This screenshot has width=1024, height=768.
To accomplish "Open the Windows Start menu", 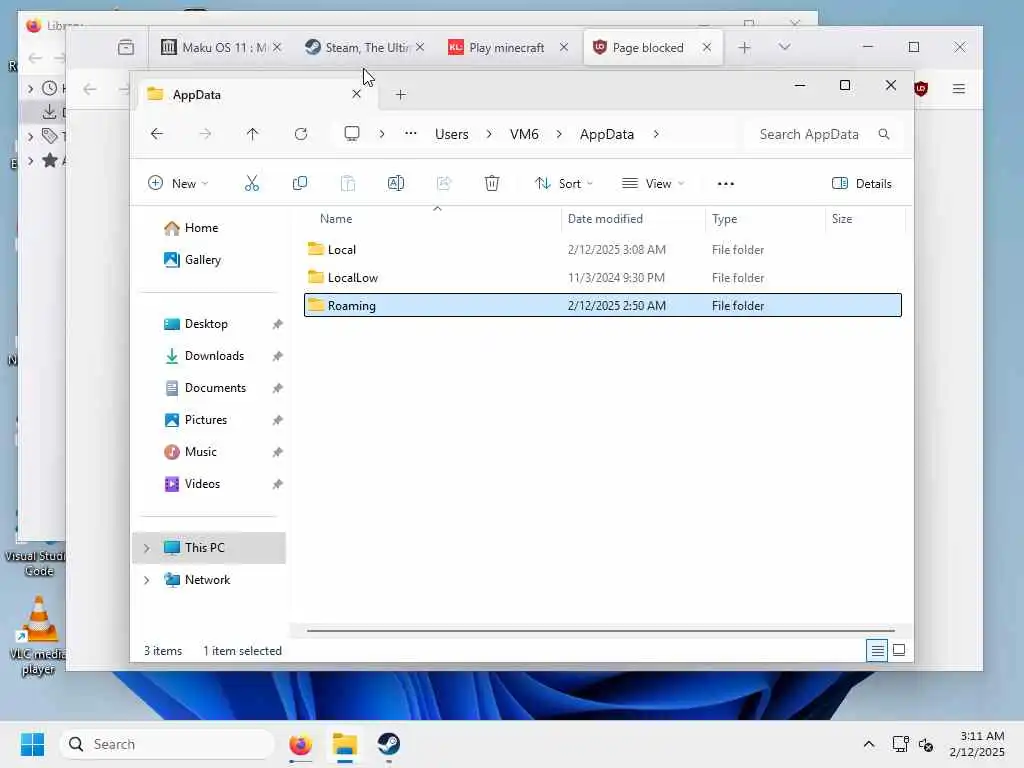I will pos(32,744).
